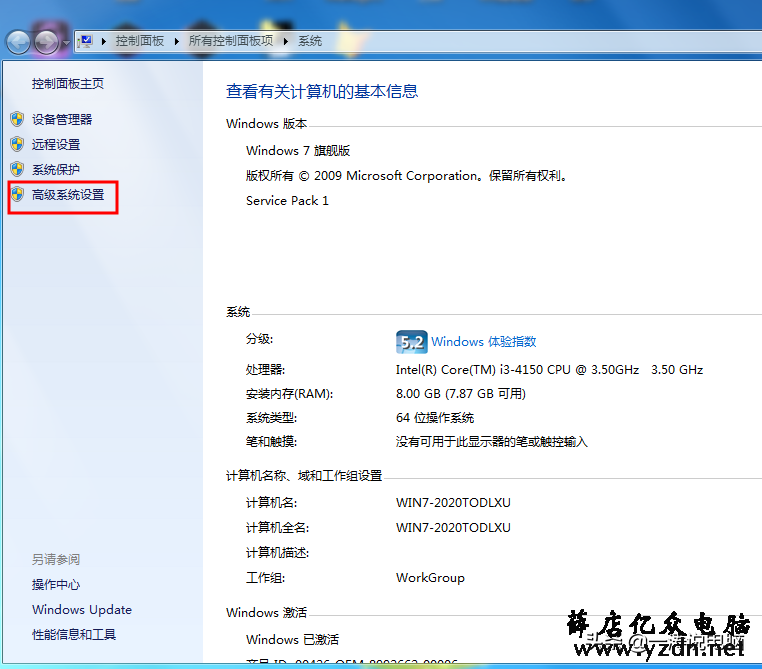The image size is (762, 669).
Task: Open 高级系统设置 link
Action: click(68, 195)
